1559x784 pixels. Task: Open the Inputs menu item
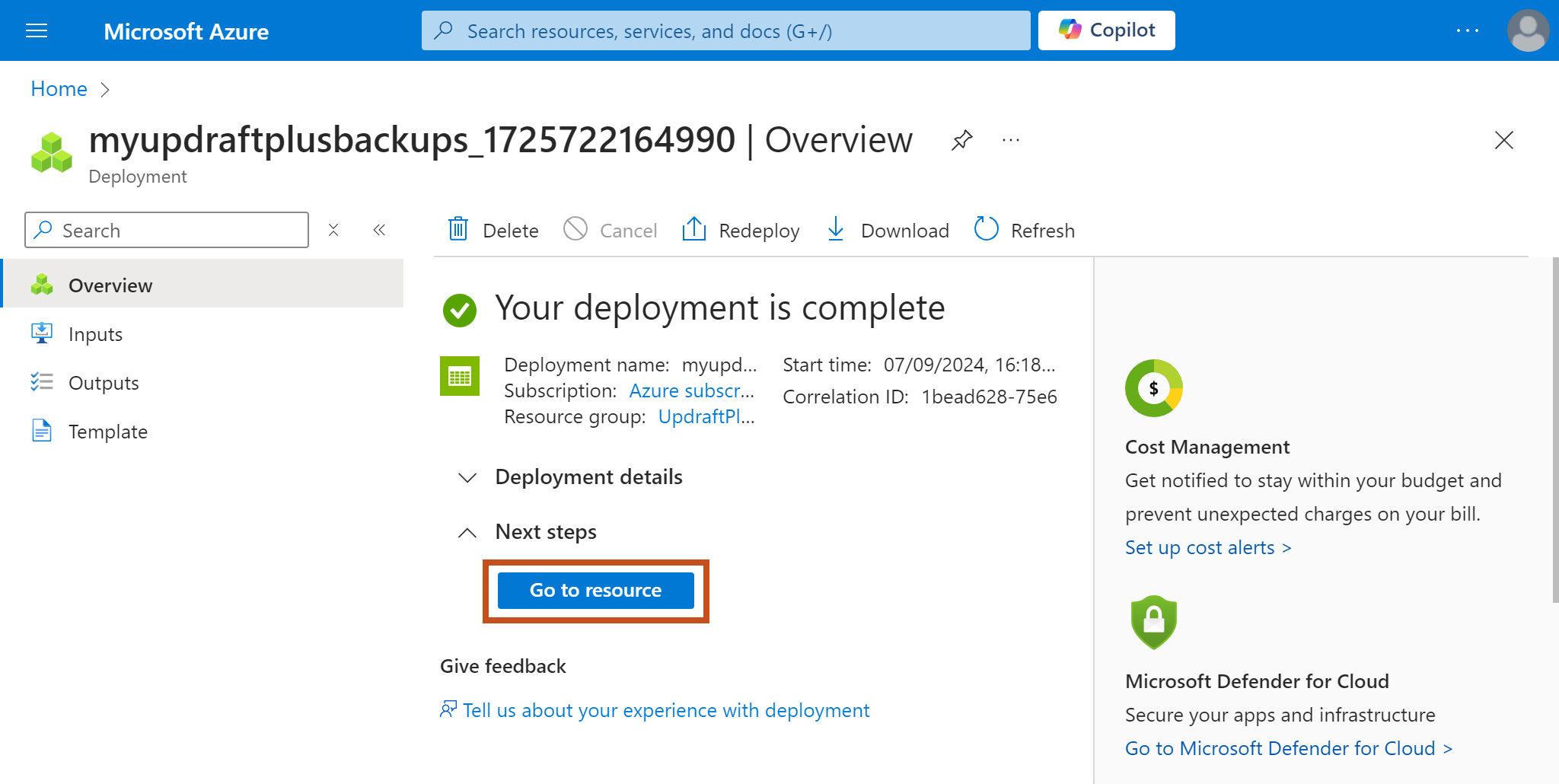tap(95, 334)
